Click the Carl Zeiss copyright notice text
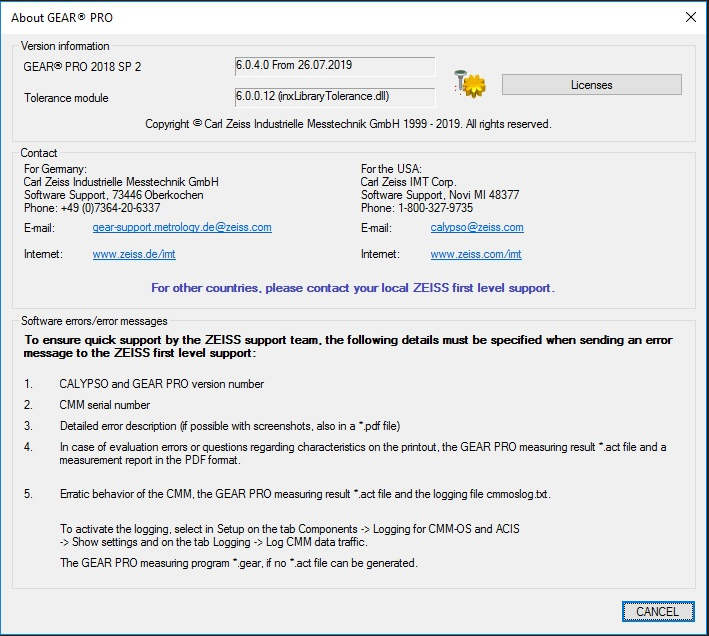 pyautogui.click(x=348, y=124)
